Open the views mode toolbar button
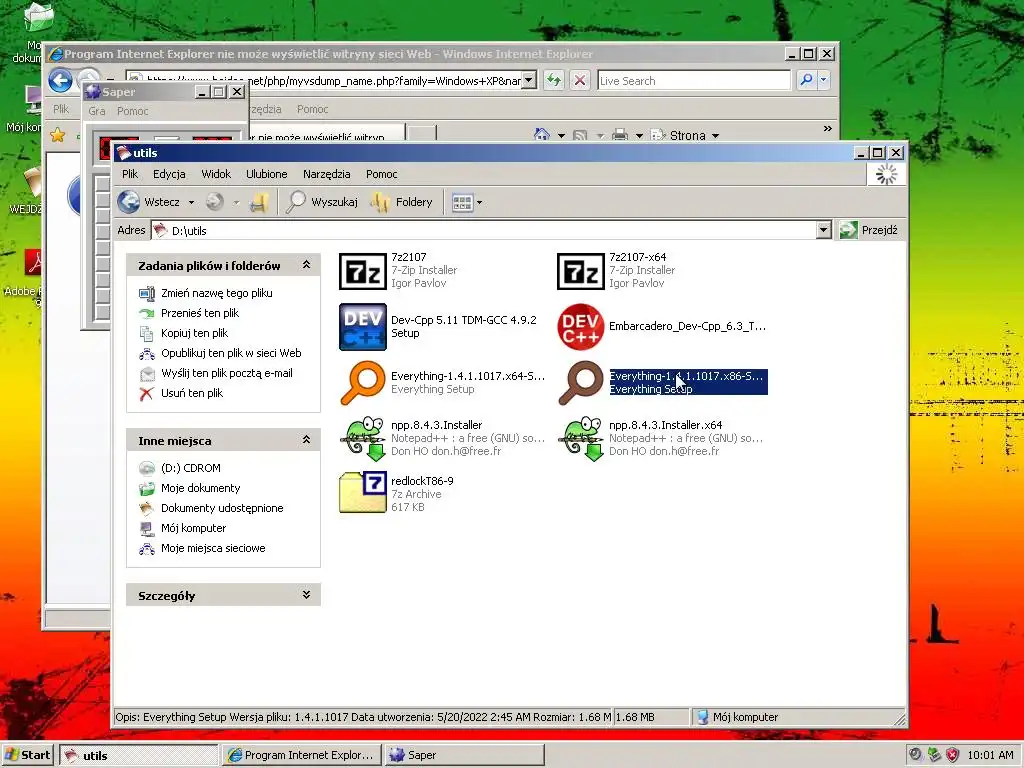1024x768 pixels. (x=462, y=202)
